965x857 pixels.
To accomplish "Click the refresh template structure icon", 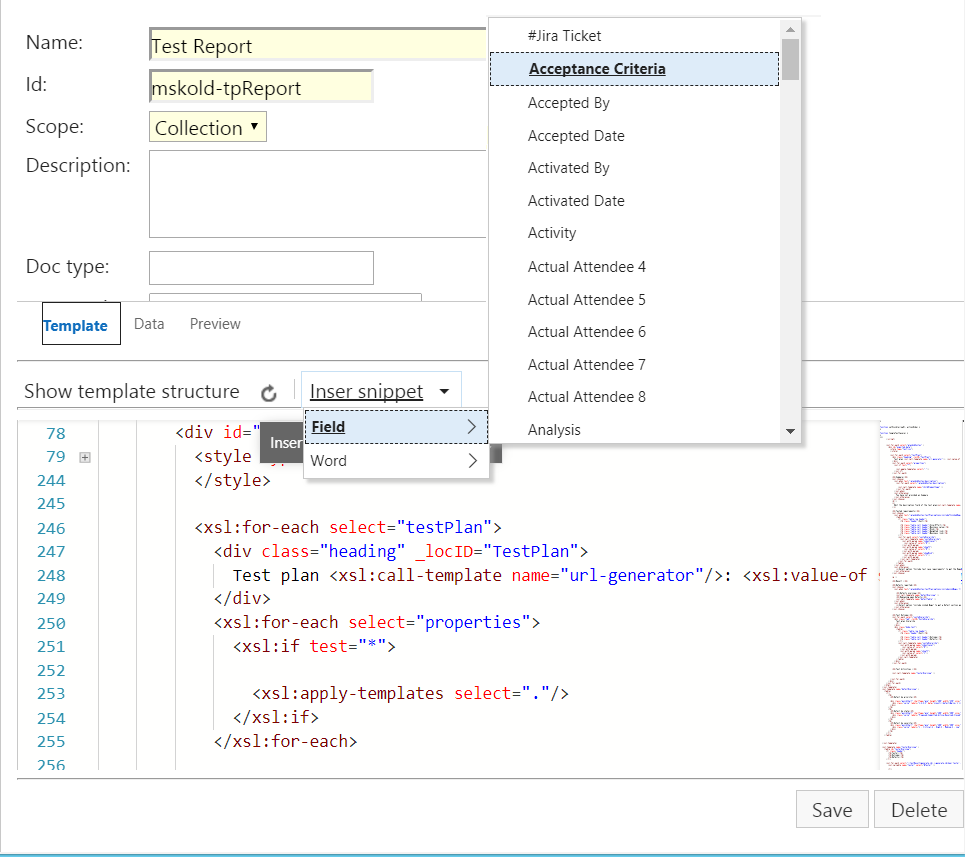I will click(268, 393).
